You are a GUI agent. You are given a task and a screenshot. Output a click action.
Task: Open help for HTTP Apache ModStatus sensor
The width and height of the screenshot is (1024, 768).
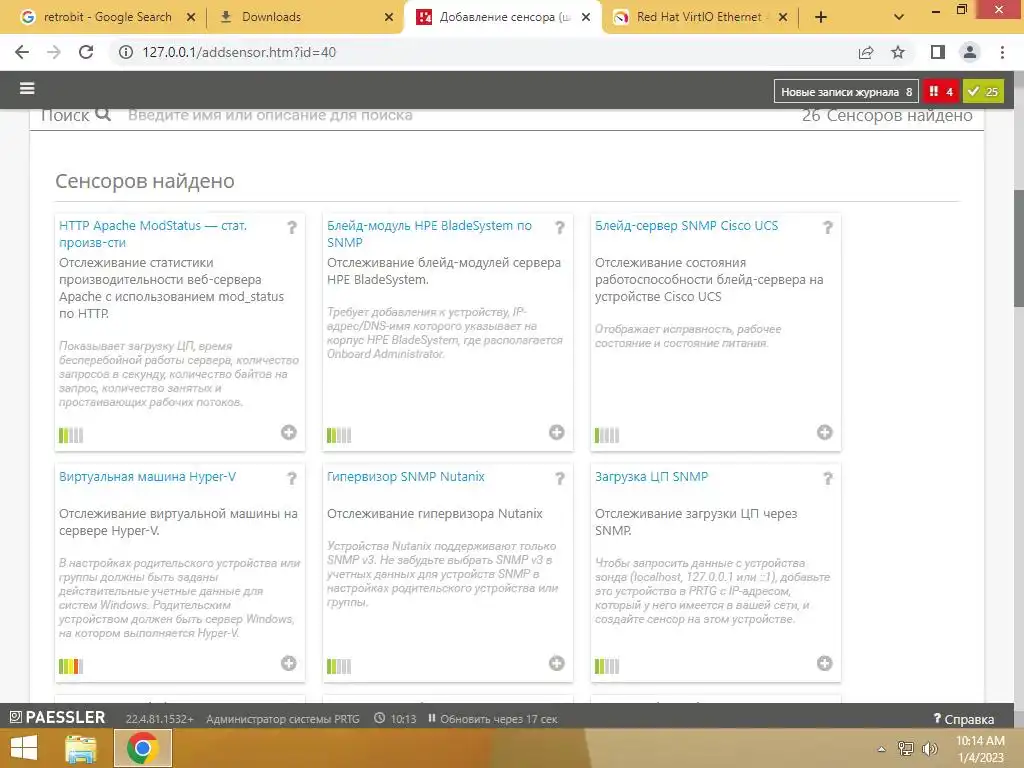292,227
